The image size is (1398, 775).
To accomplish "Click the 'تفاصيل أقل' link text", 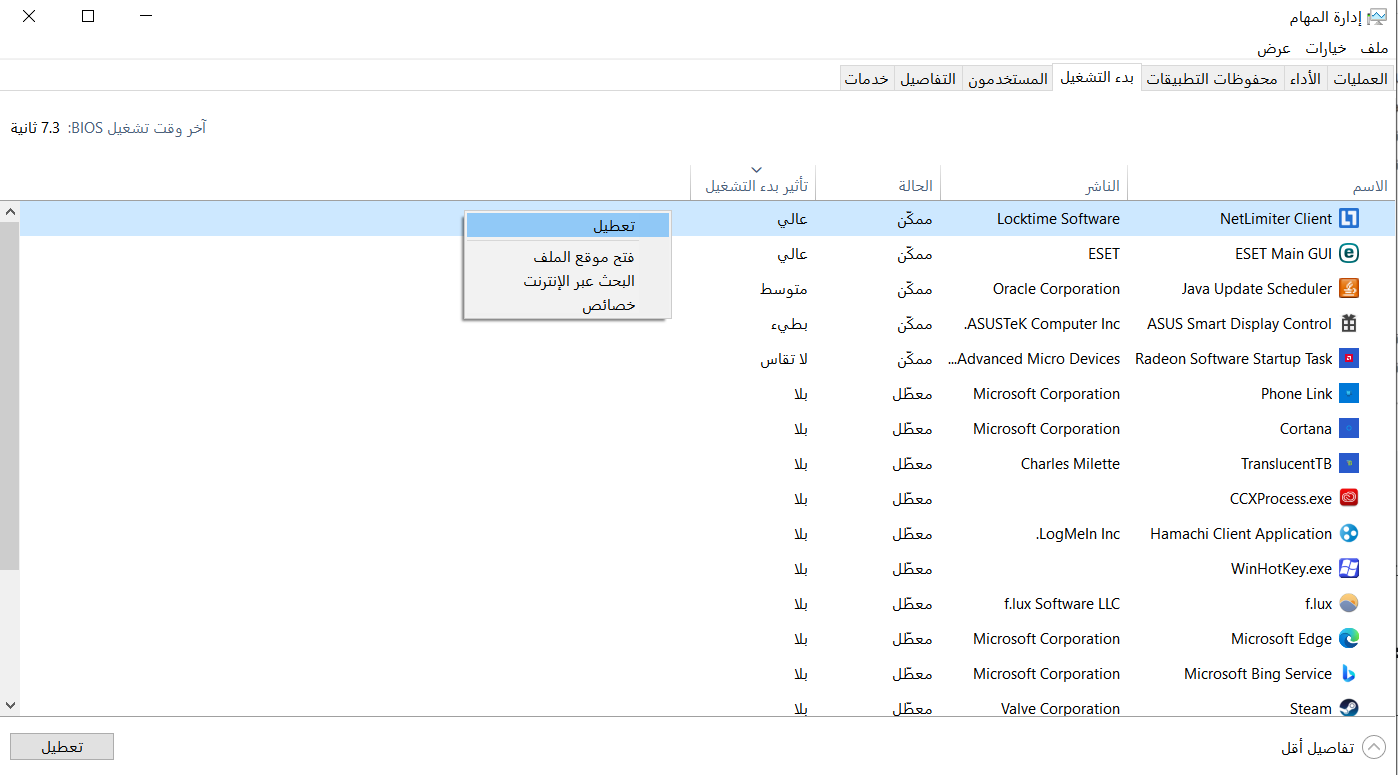I will [1318, 748].
